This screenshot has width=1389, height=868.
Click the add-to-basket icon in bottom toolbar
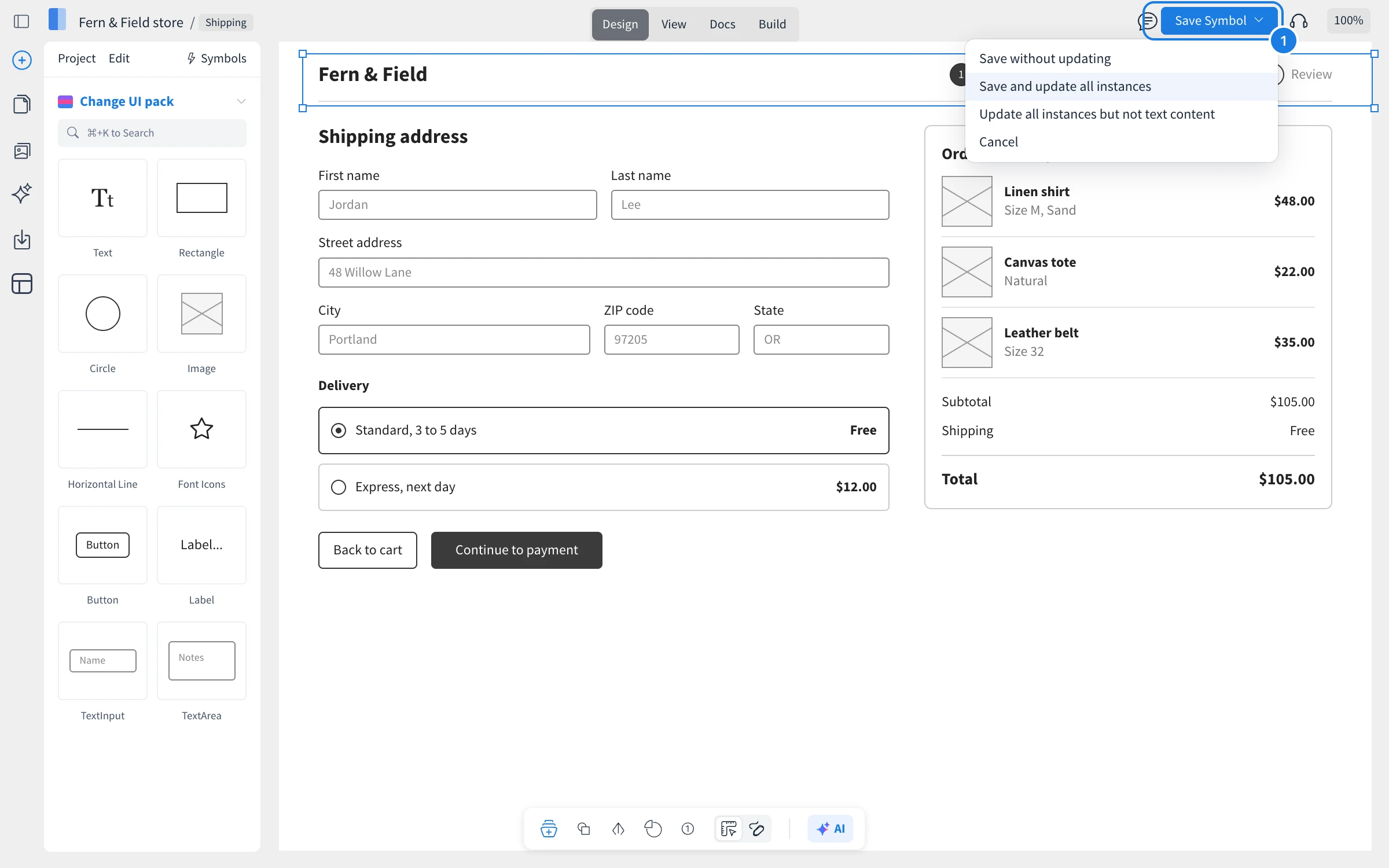[549, 829]
